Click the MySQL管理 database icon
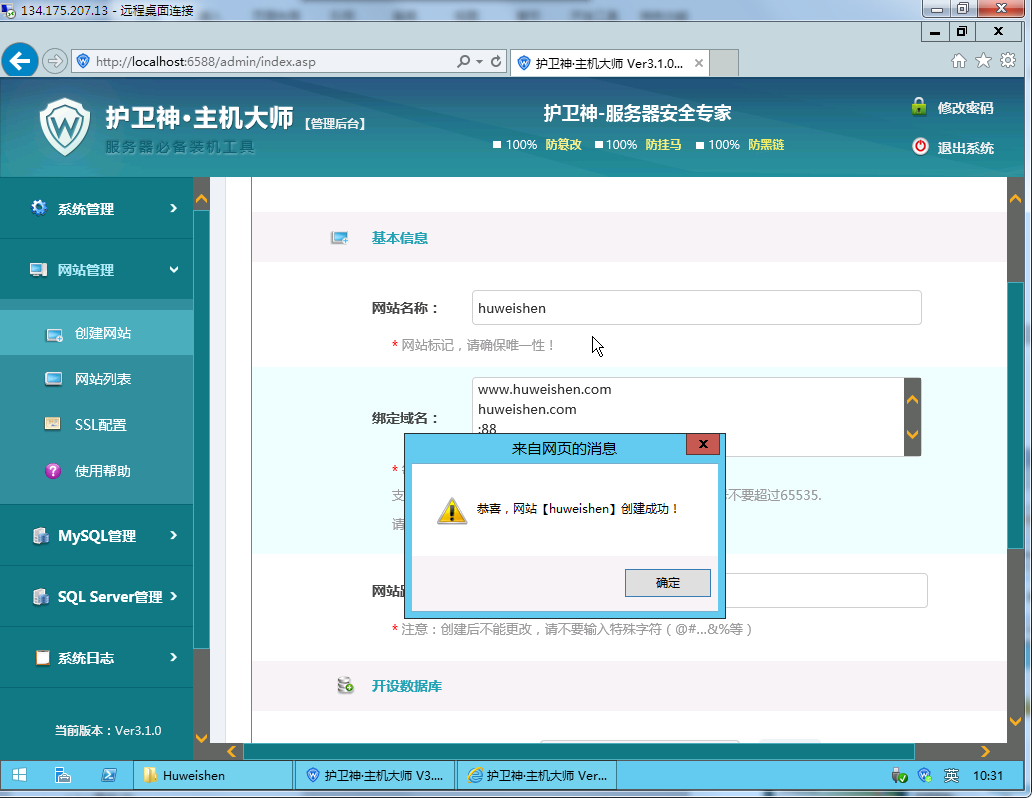The image size is (1032, 798). click(41, 536)
